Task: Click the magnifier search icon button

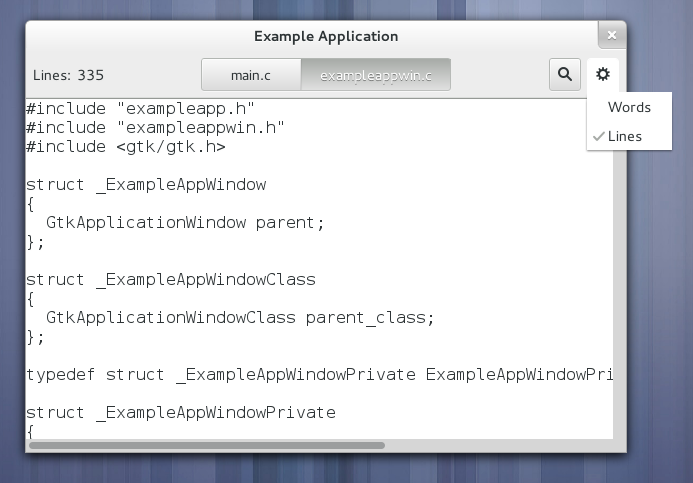Action: point(565,74)
